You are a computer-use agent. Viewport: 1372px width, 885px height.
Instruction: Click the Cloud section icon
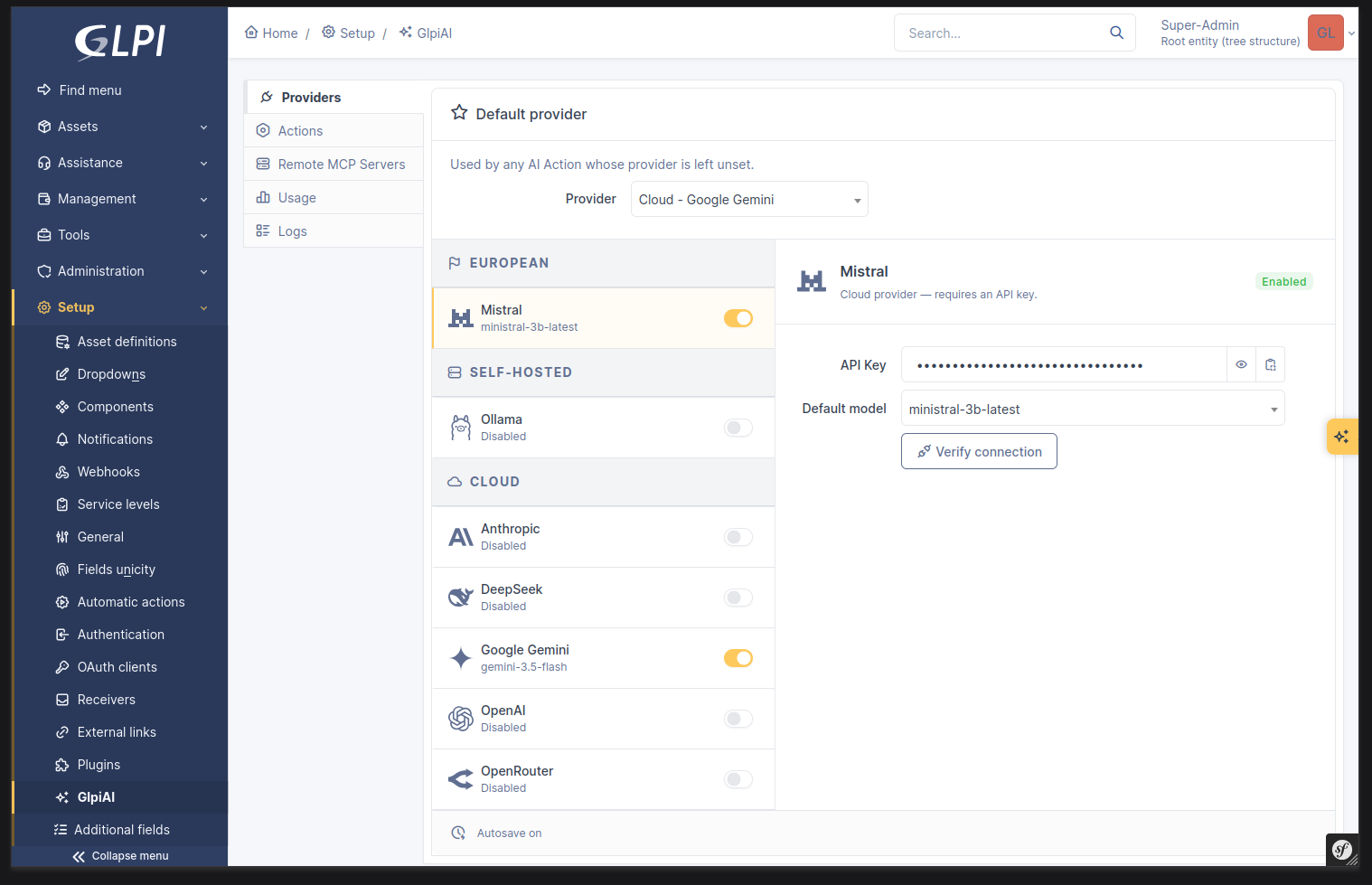pos(455,482)
